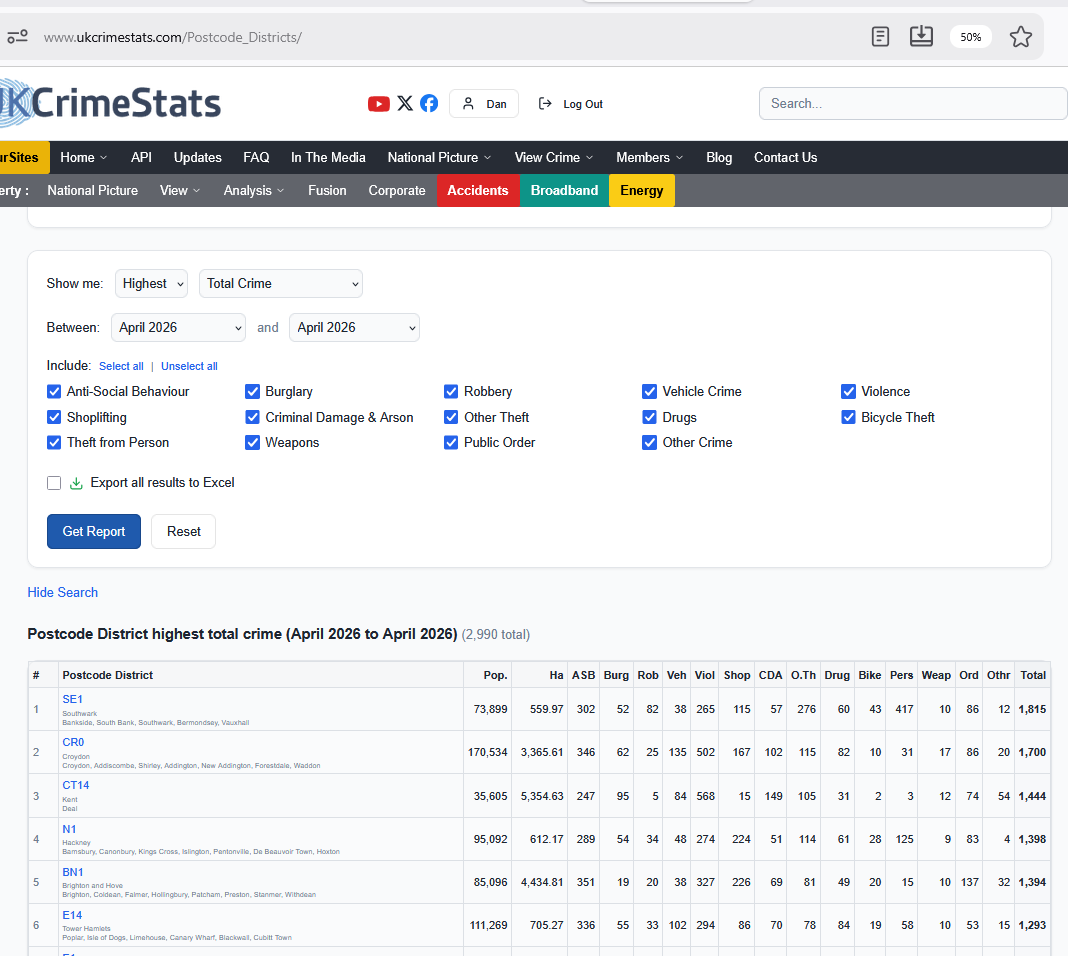Viewport: 1068px width, 956px height.
Task: Open the Corporate tab
Action: [397, 191]
